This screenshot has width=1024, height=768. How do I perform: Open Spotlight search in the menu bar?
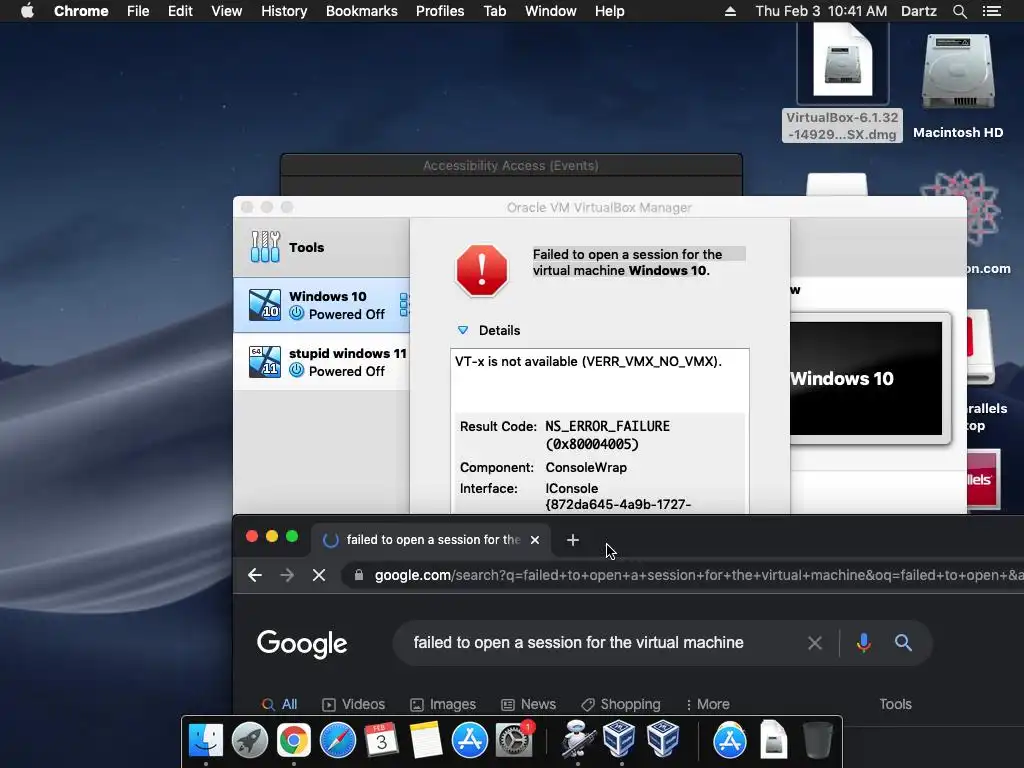[x=959, y=11]
